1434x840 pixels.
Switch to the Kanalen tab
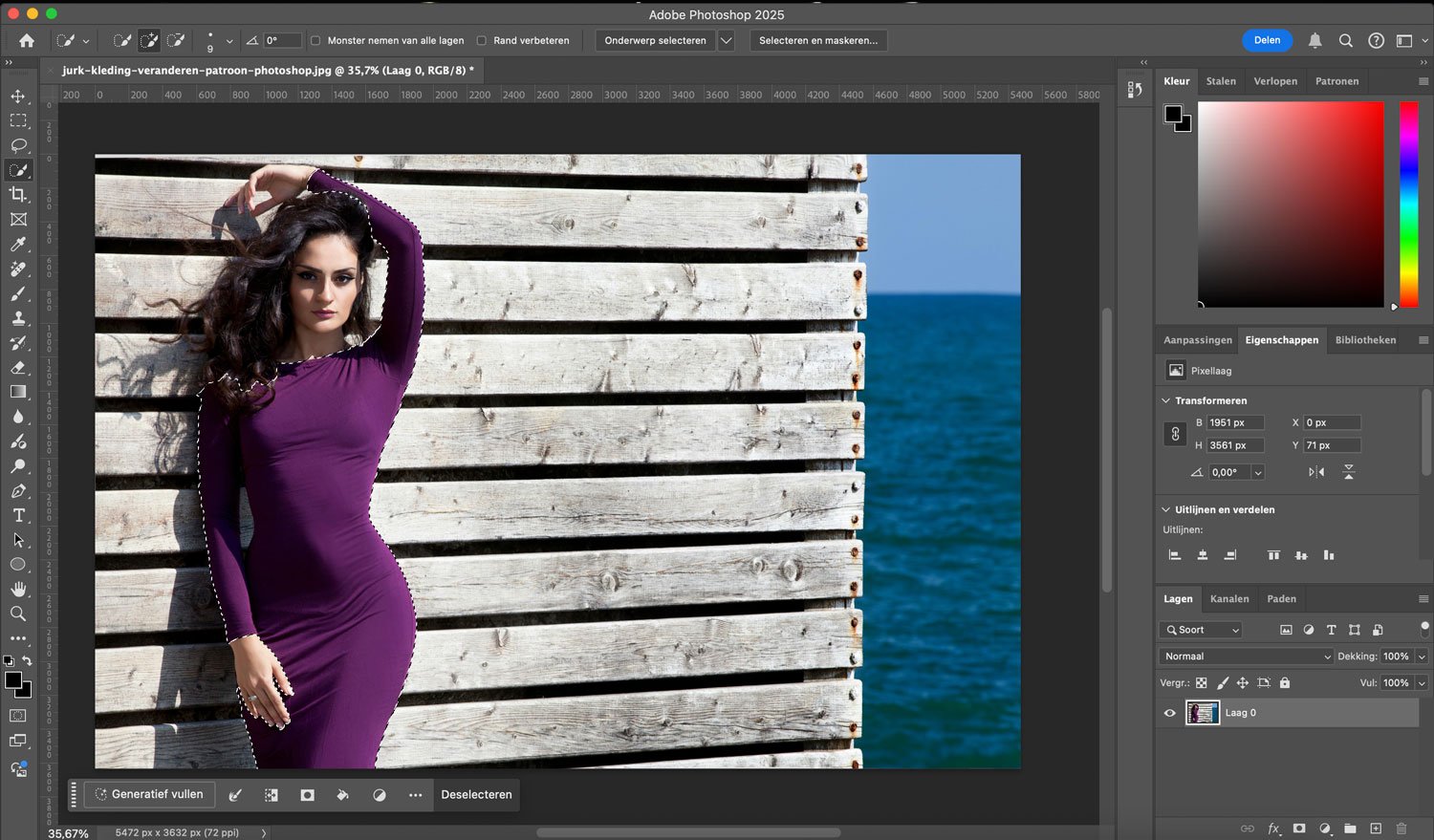pos(1229,599)
